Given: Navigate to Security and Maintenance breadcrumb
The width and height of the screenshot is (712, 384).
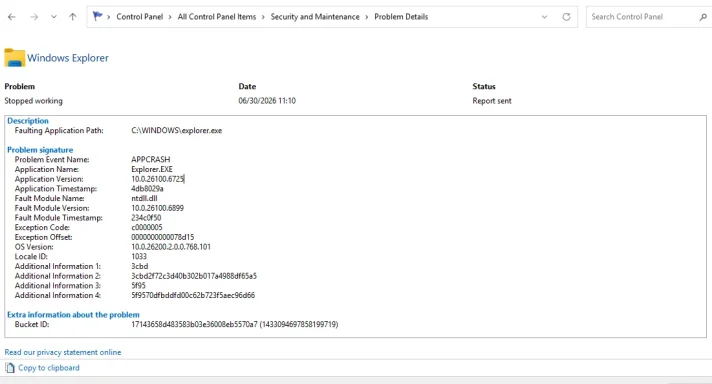Looking at the screenshot, I should (315, 17).
